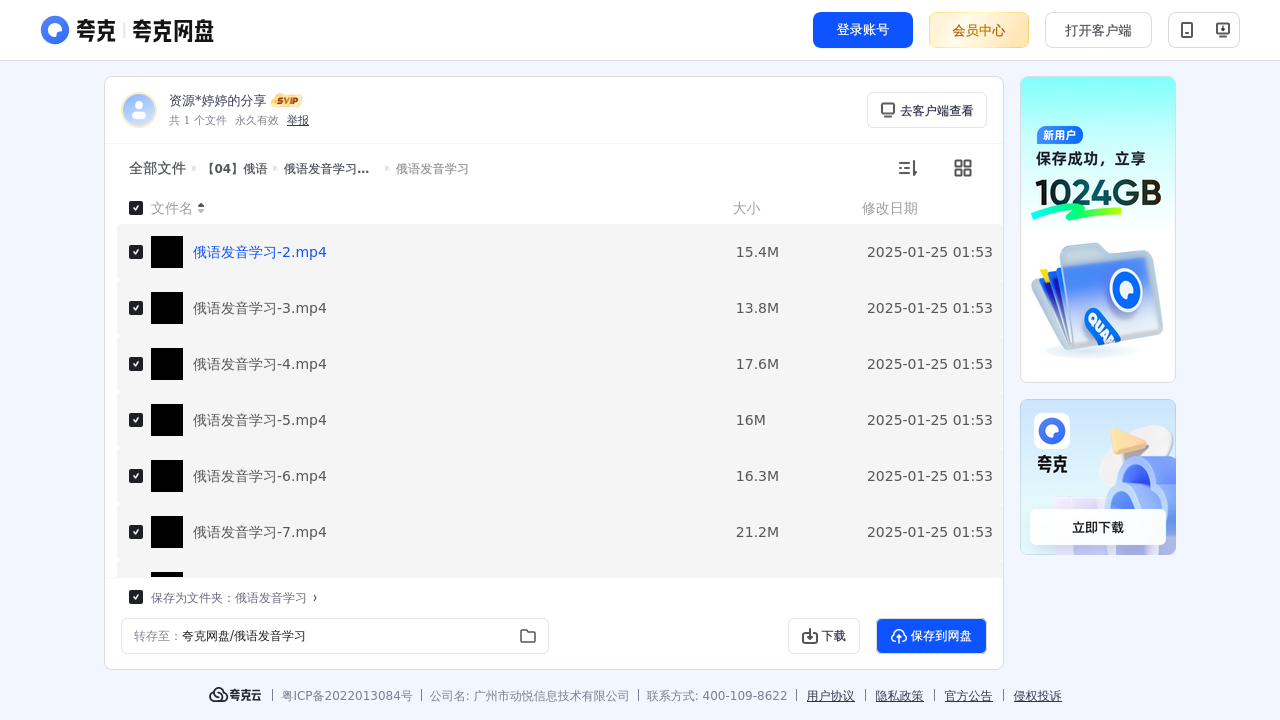The width and height of the screenshot is (1280, 720).
Task: Click 修改日期 column header
Action: click(x=890, y=208)
